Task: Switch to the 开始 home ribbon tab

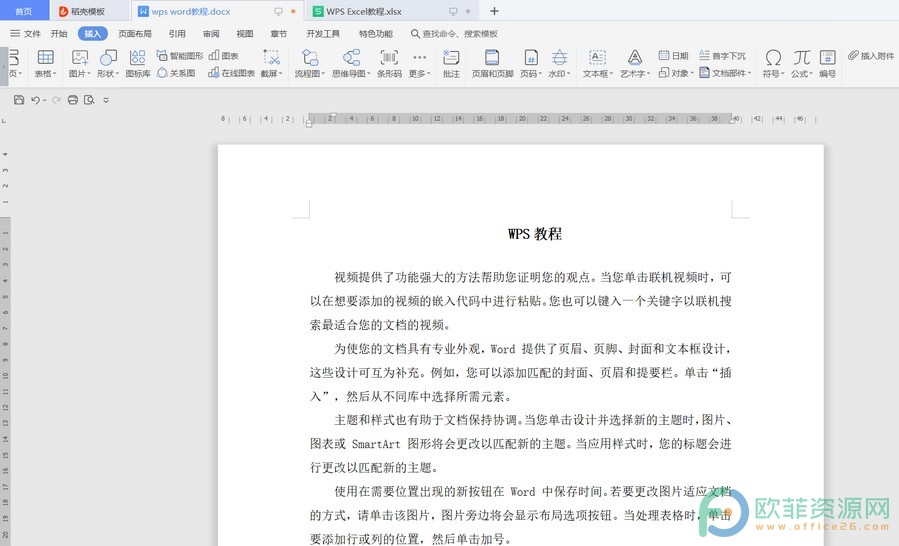Action: pos(59,34)
